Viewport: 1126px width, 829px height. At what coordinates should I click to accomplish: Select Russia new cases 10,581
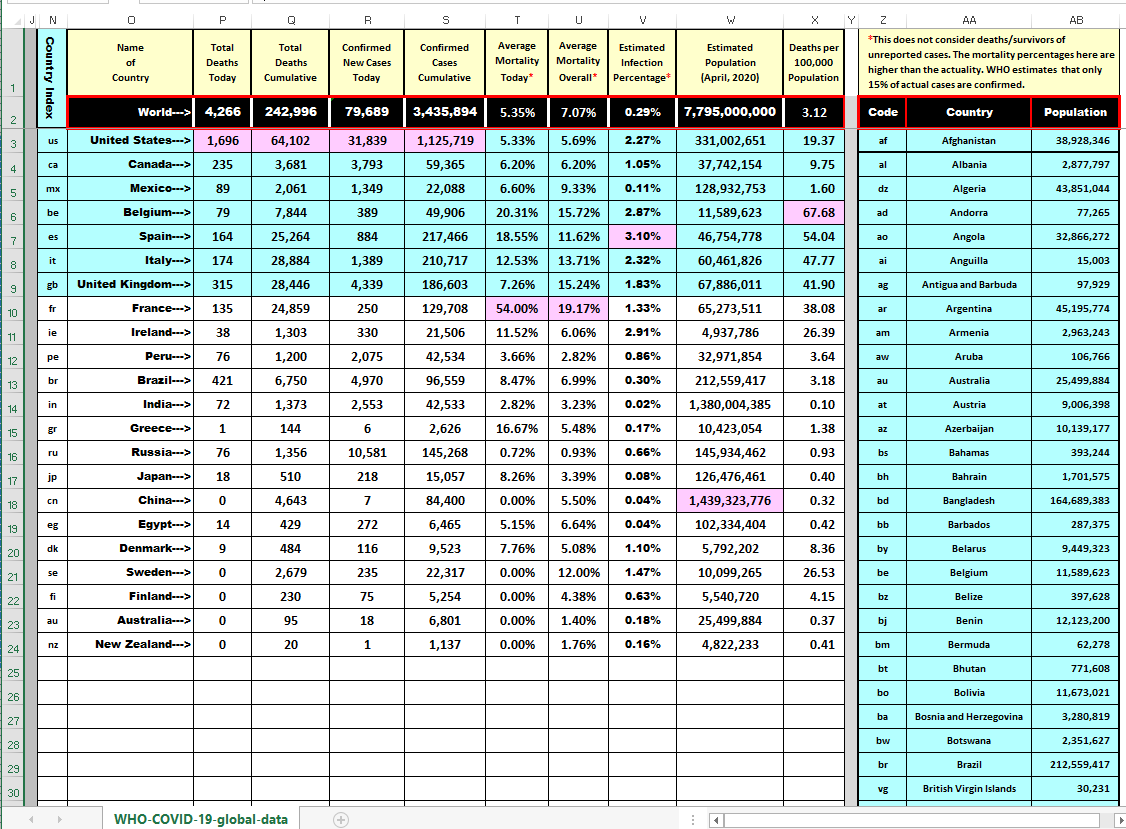367,453
